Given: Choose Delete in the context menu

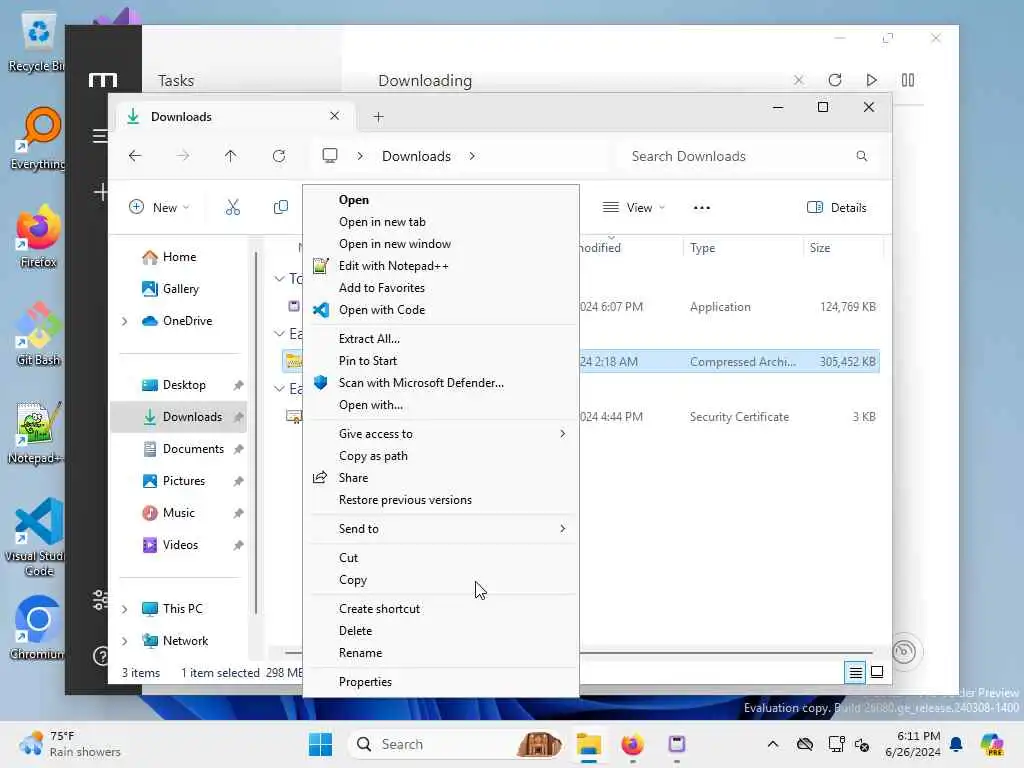Looking at the screenshot, I should point(355,631).
